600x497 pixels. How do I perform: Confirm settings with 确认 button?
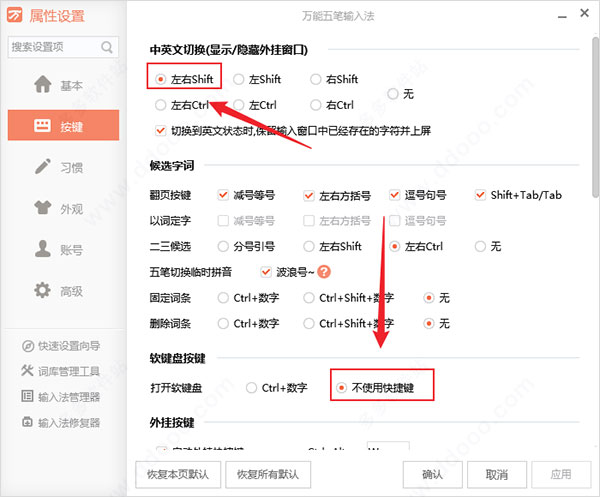[432, 475]
